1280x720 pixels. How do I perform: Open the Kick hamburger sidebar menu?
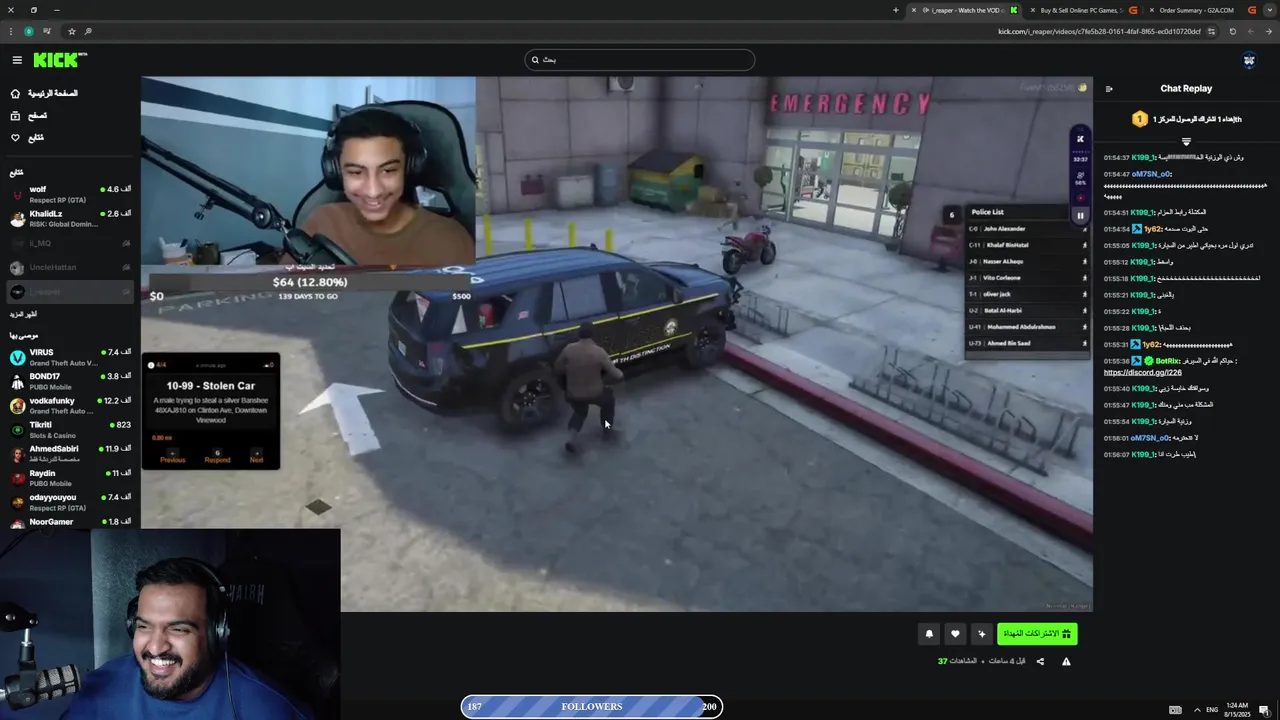pyautogui.click(x=17, y=60)
